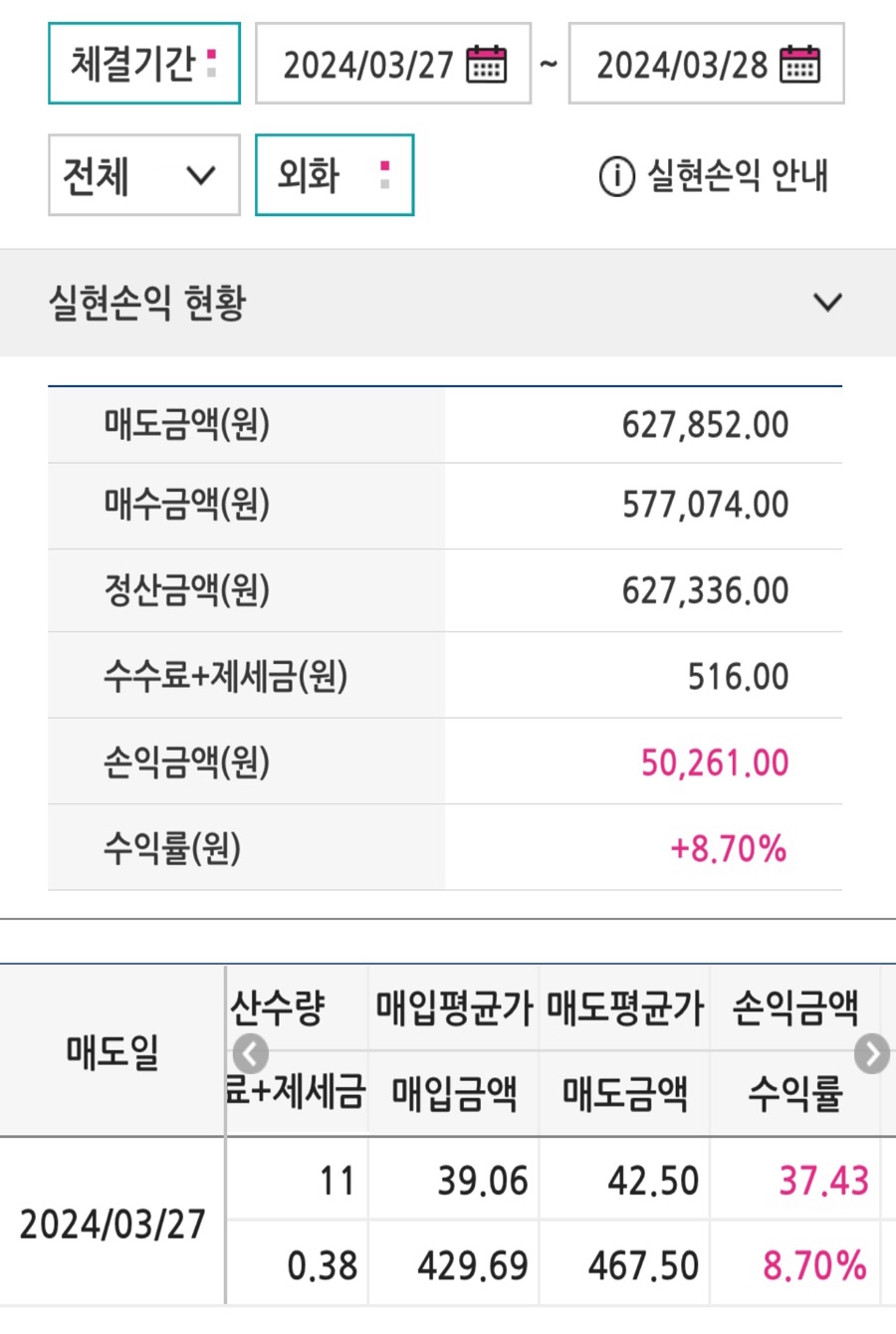Click the 실현손익 현황 header bar
Screen dimensions: 896x1334
pyautogui.click(x=448, y=303)
